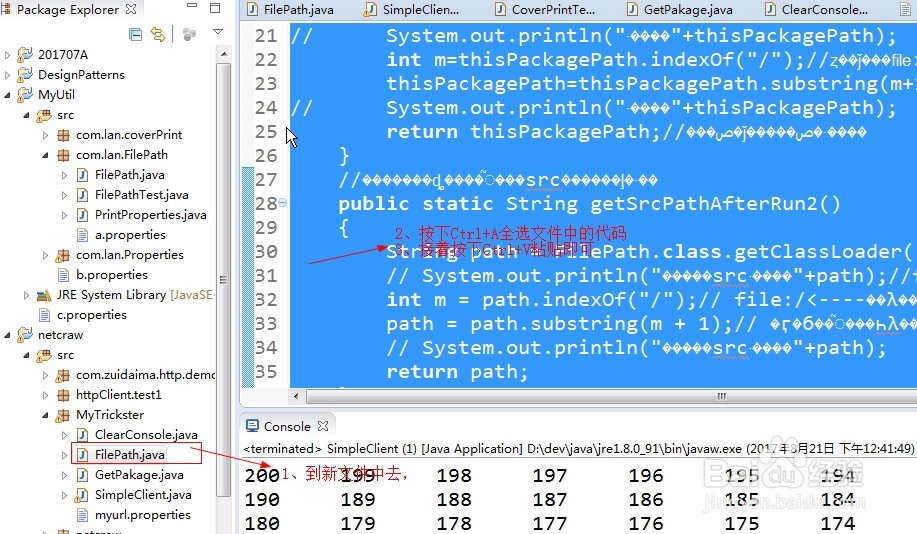The width and height of the screenshot is (917, 534).
Task: Click line number 30 in gutter
Action: coord(266,252)
